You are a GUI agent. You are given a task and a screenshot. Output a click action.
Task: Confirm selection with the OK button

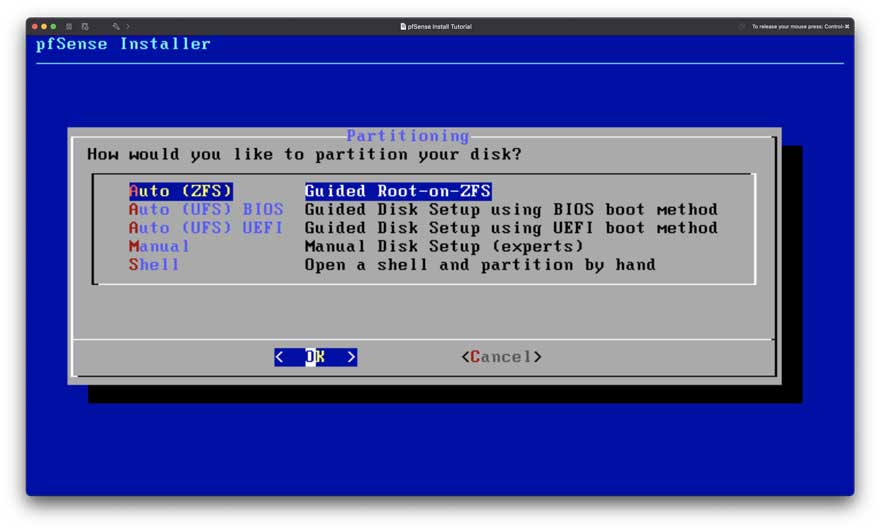(315, 357)
